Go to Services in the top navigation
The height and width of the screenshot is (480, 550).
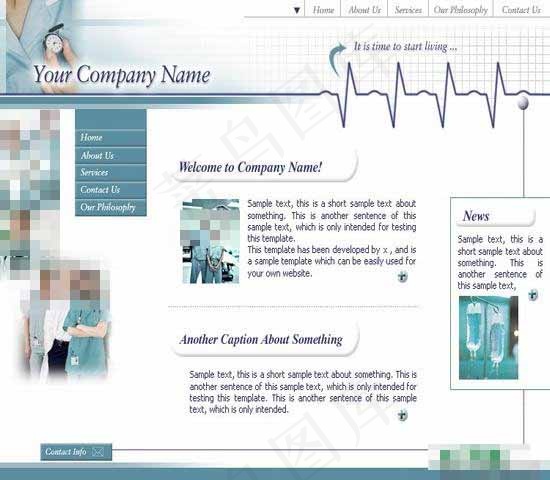(x=408, y=10)
